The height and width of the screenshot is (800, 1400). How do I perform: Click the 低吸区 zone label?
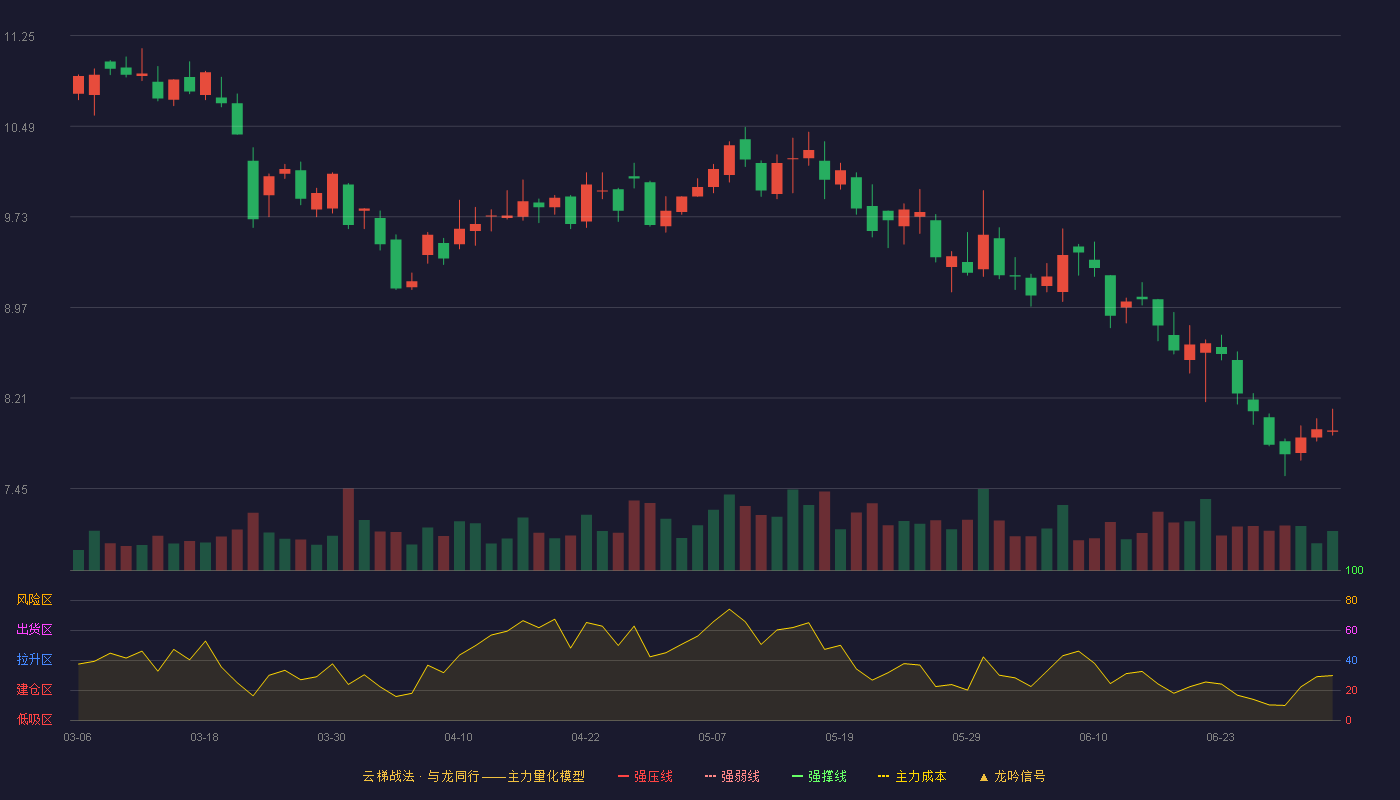34,719
